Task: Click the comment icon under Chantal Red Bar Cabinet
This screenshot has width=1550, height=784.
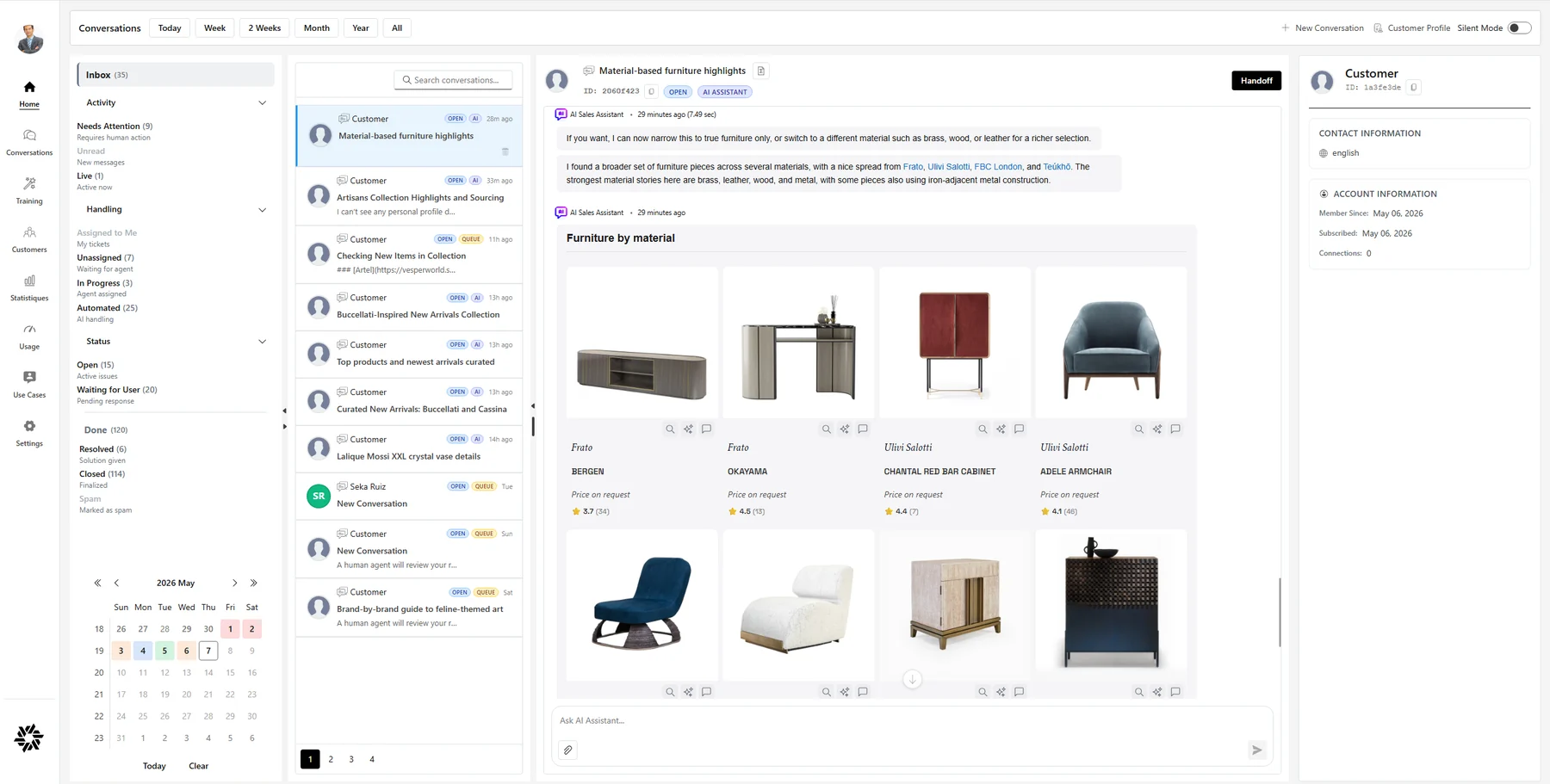Action: point(1019,429)
